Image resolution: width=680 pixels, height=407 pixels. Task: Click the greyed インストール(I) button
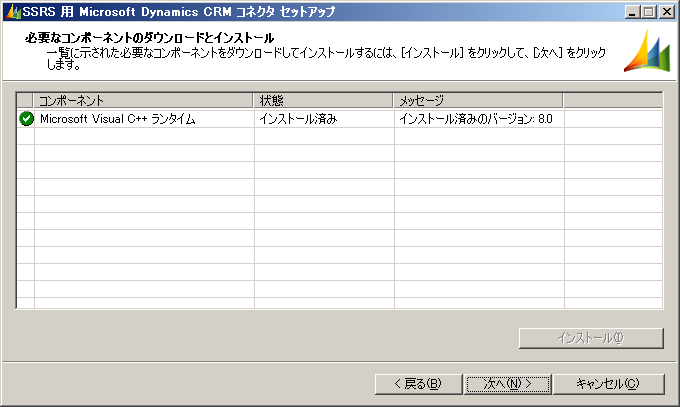[x=591, y=338]
